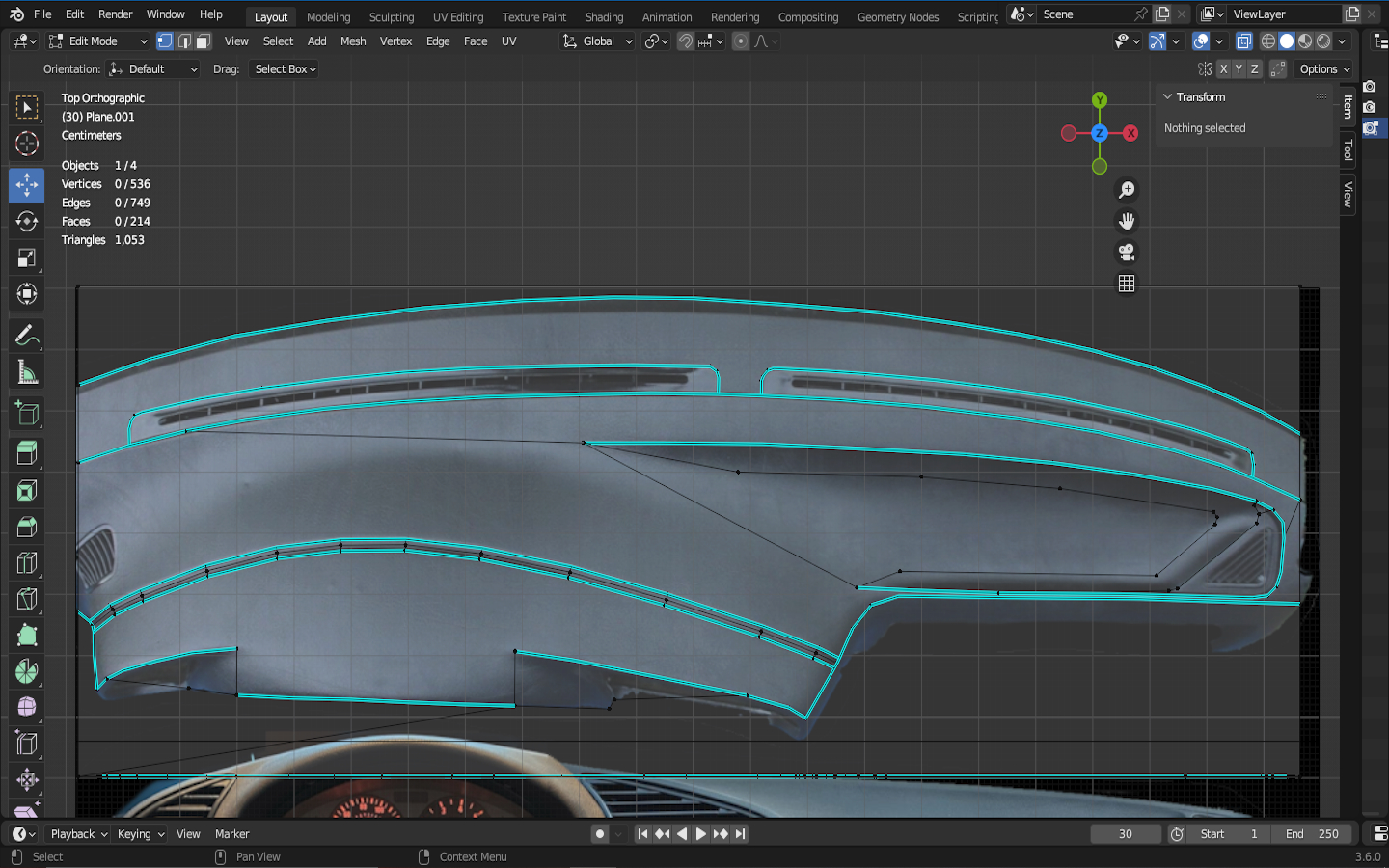The image size is (1389, 868).
Task: Switch to the UV Editing workspace tab
Action: (457, 17)
